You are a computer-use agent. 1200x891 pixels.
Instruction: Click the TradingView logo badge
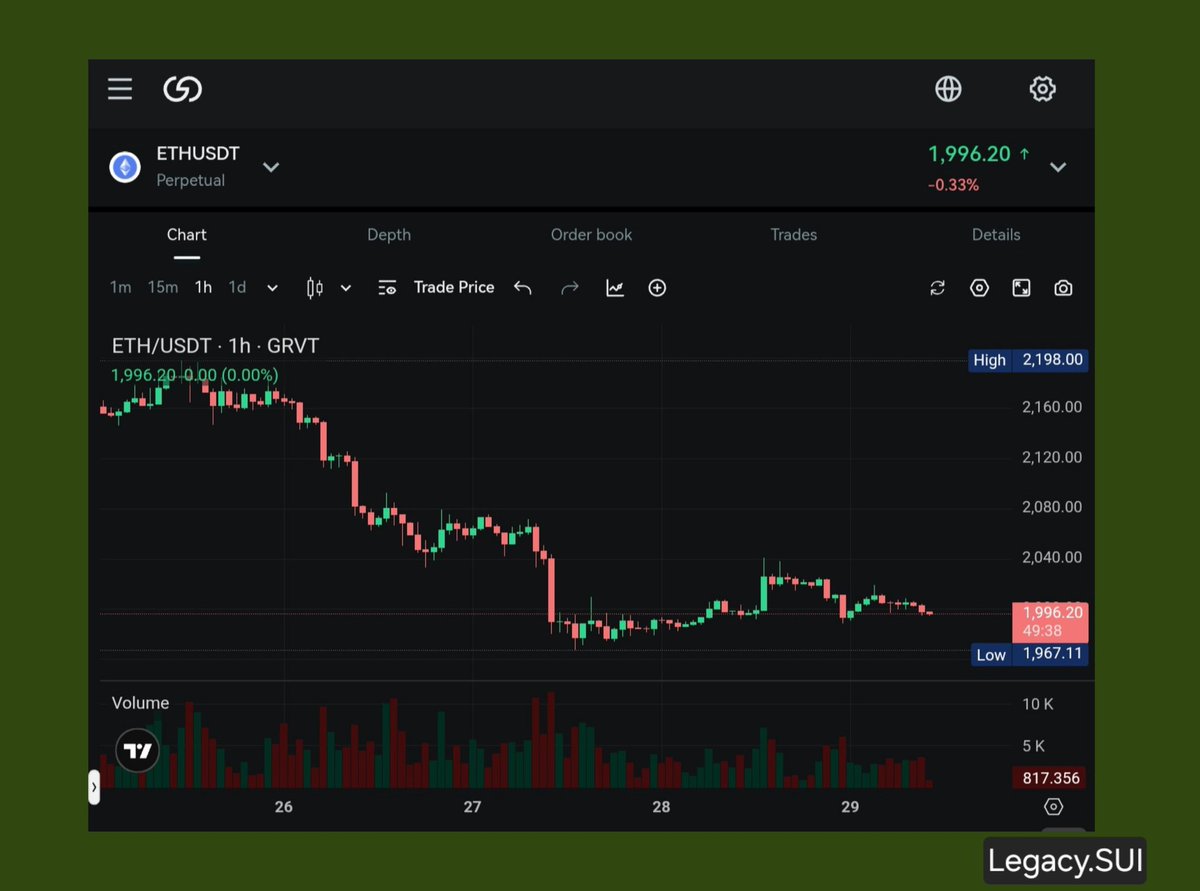[x=138, y=750]
